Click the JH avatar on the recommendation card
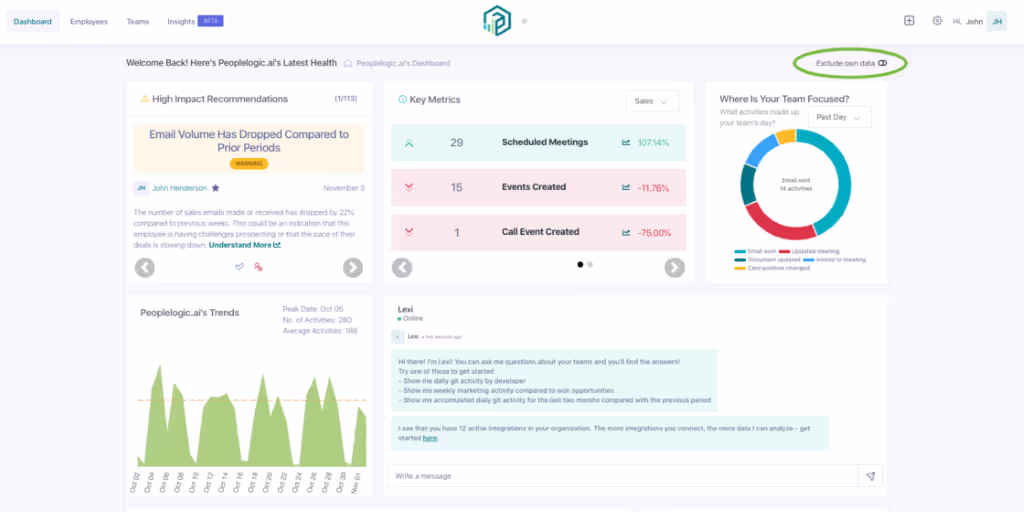This screenshot has width=1024, height=512. click(141, 188)
